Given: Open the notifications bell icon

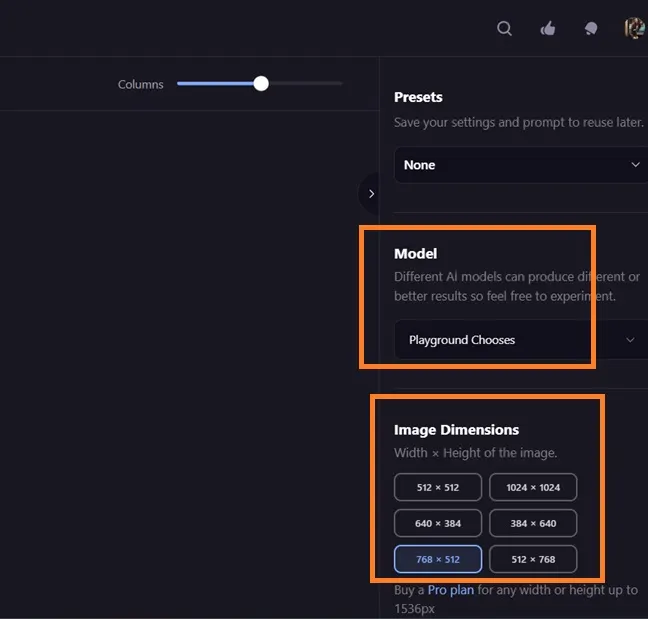Looking at the screenshot, I should pyautogui.click(x=591, y=29).
